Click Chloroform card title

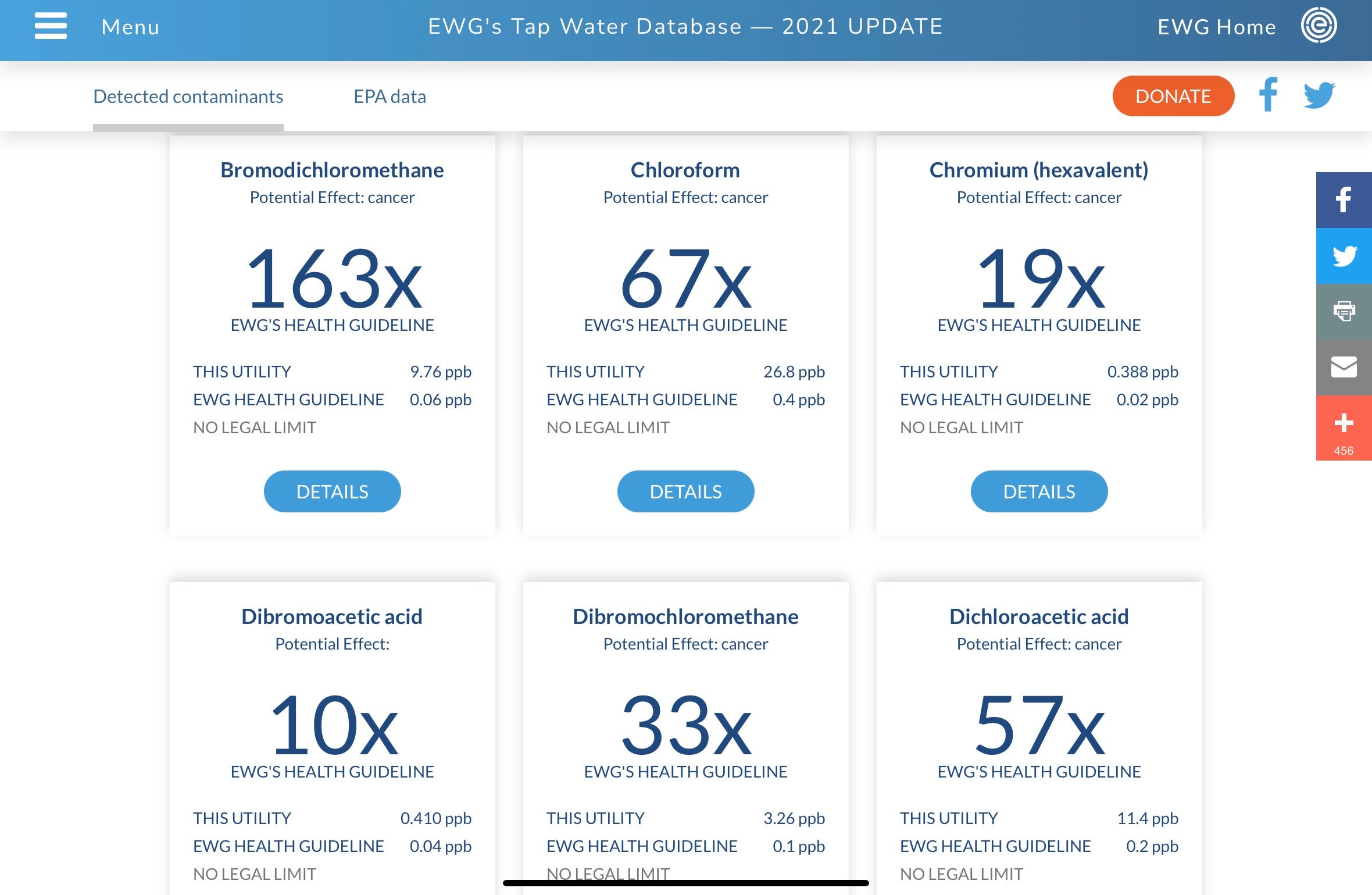(685, 170)
